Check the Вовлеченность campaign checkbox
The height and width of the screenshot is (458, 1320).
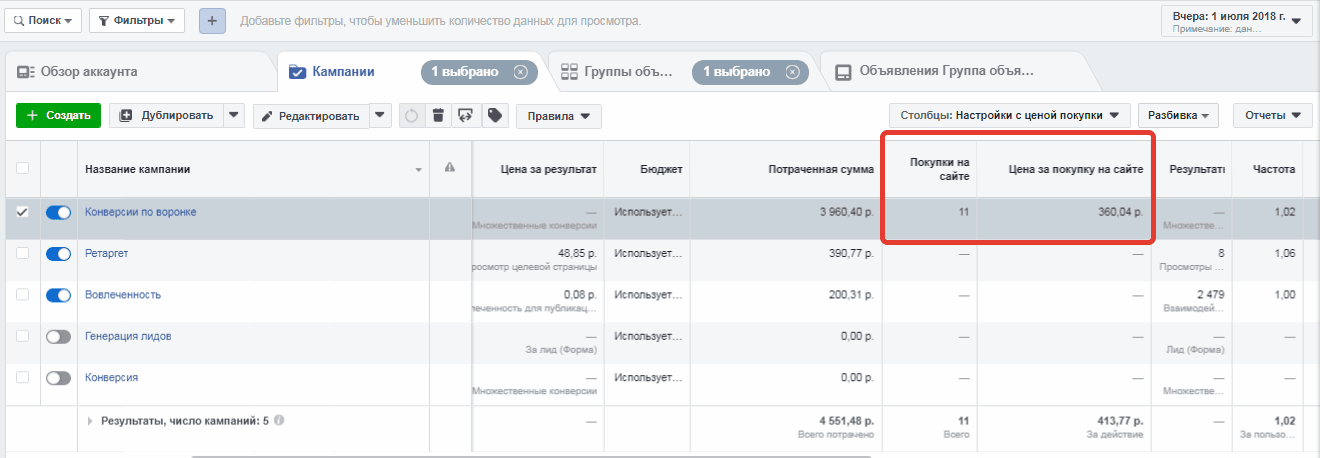(23, 295)
